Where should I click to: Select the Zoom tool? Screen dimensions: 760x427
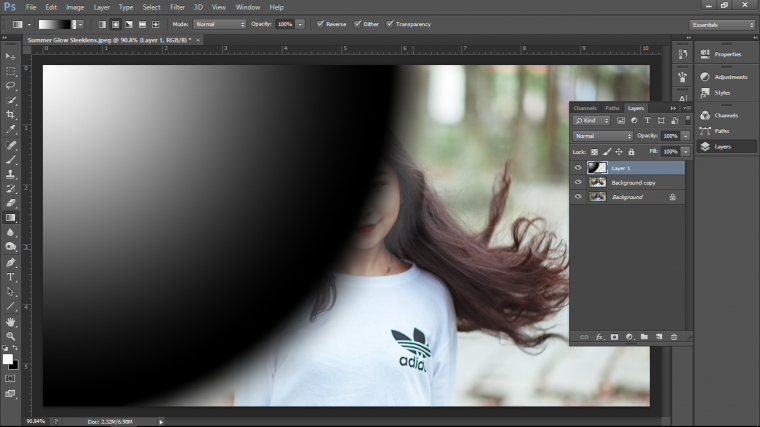(x=10, y=336)
